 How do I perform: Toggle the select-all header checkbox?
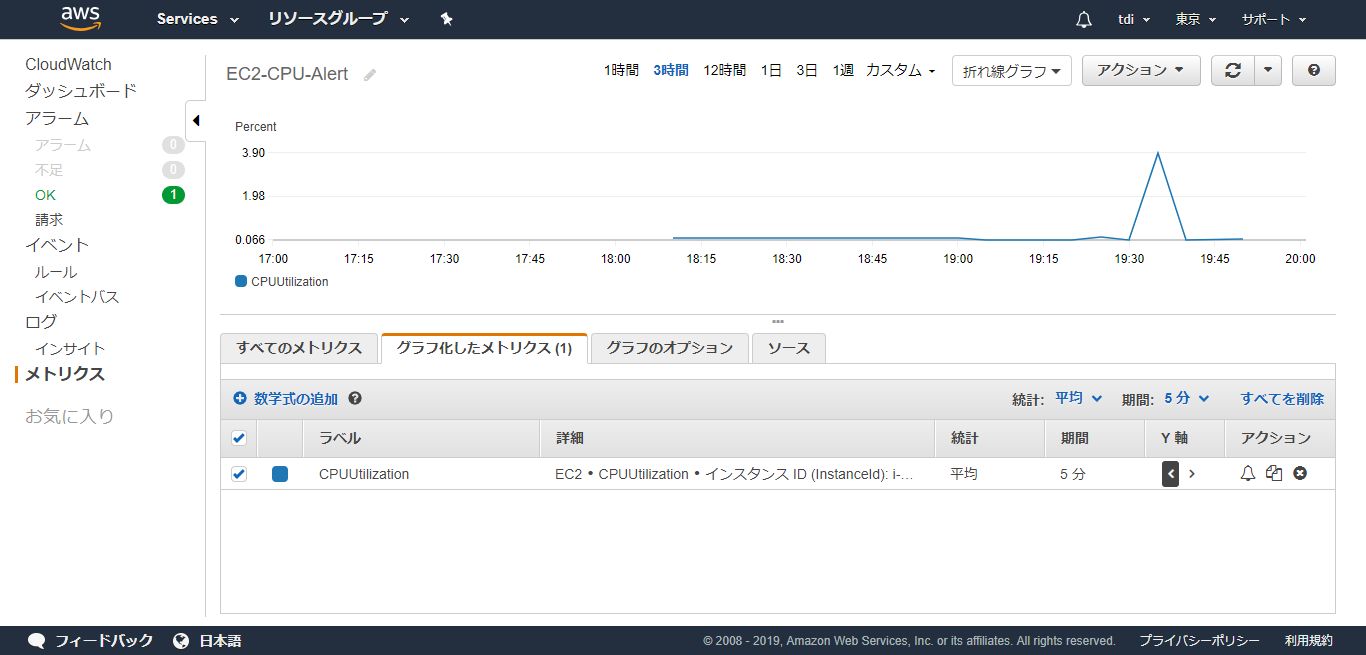pos(239,438)
